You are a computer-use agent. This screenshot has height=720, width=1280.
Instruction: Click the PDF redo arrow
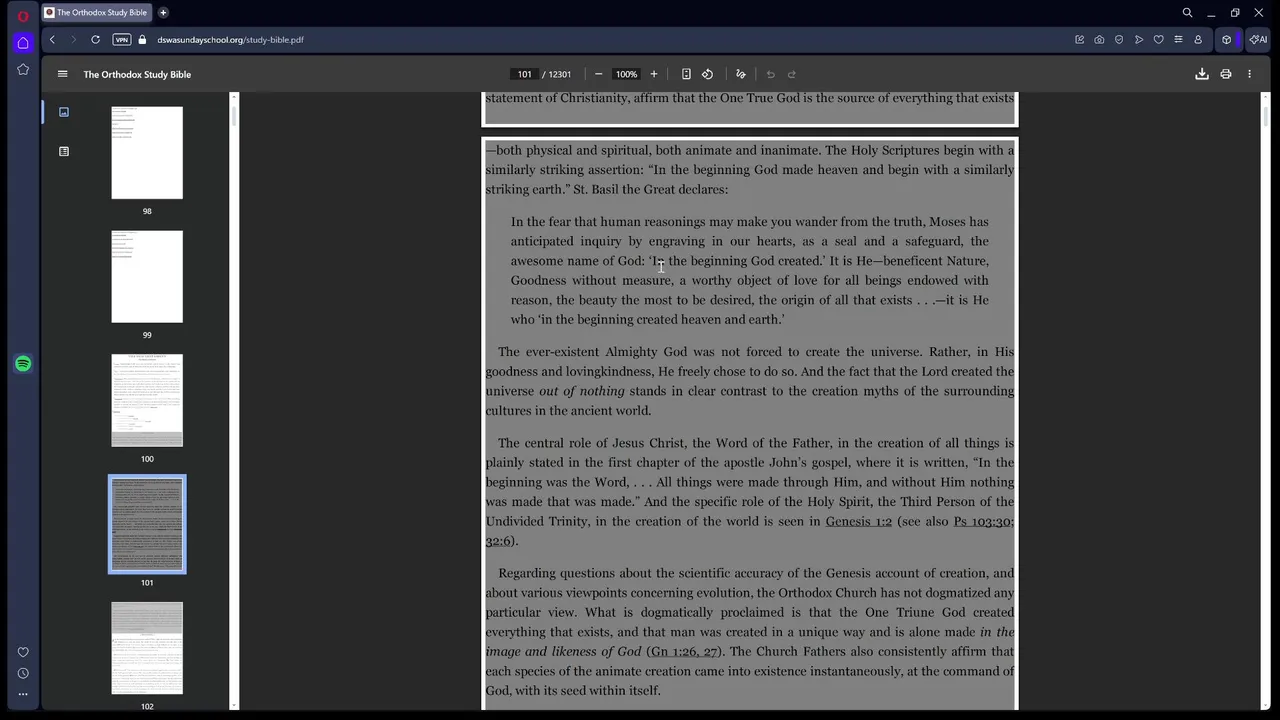point(791,74)
